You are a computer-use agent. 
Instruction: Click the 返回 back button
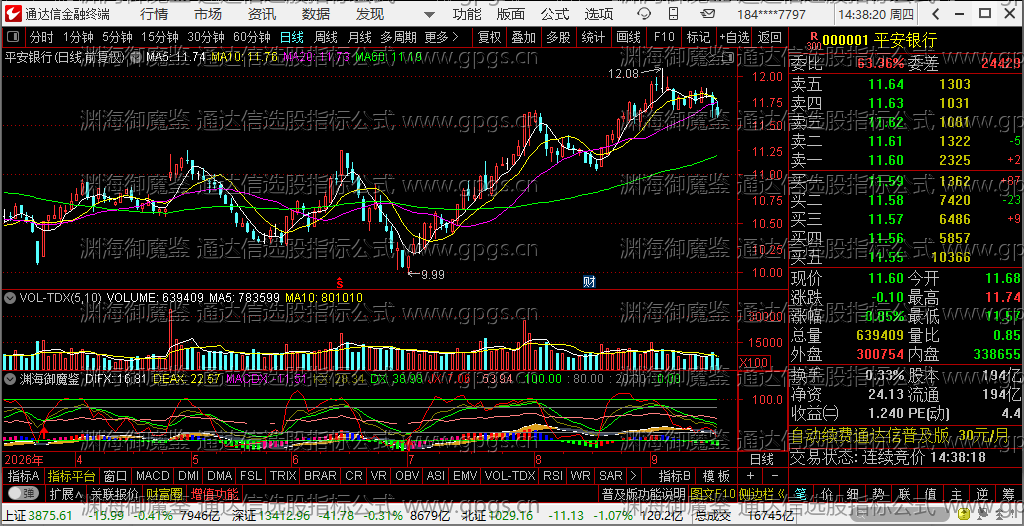[770, 37]
